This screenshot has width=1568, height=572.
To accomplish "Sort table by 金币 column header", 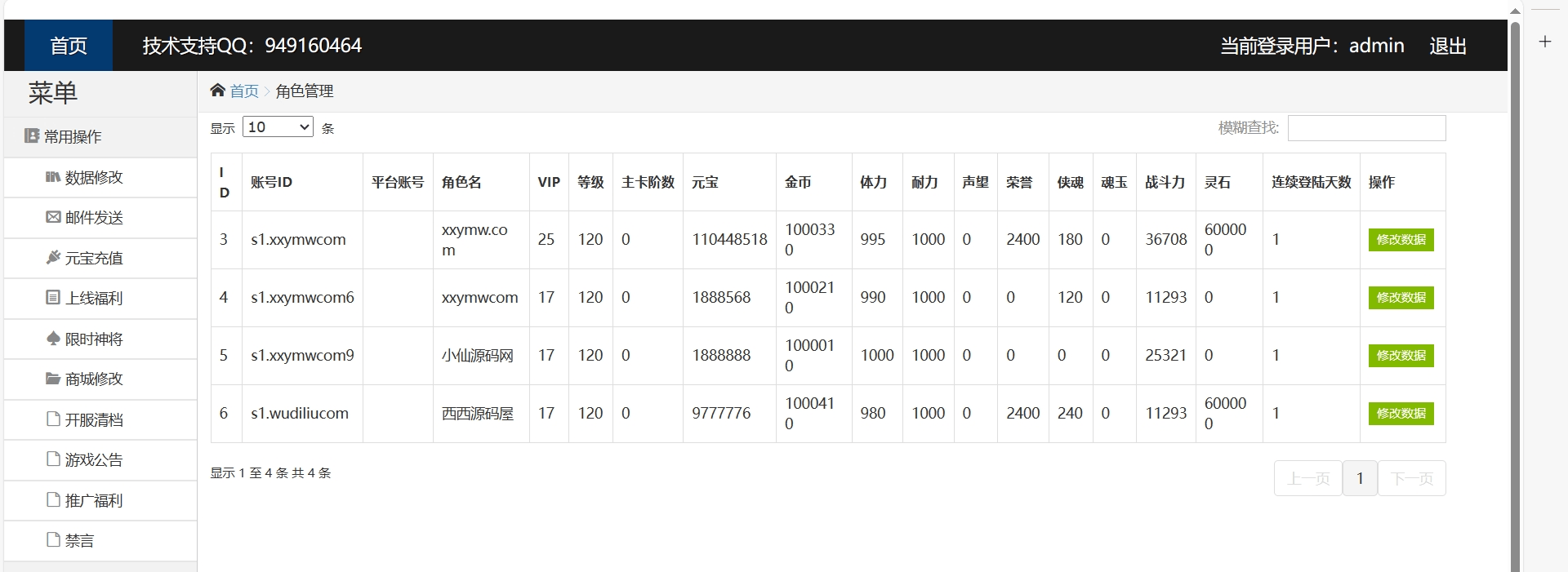I will click(813, 182).
